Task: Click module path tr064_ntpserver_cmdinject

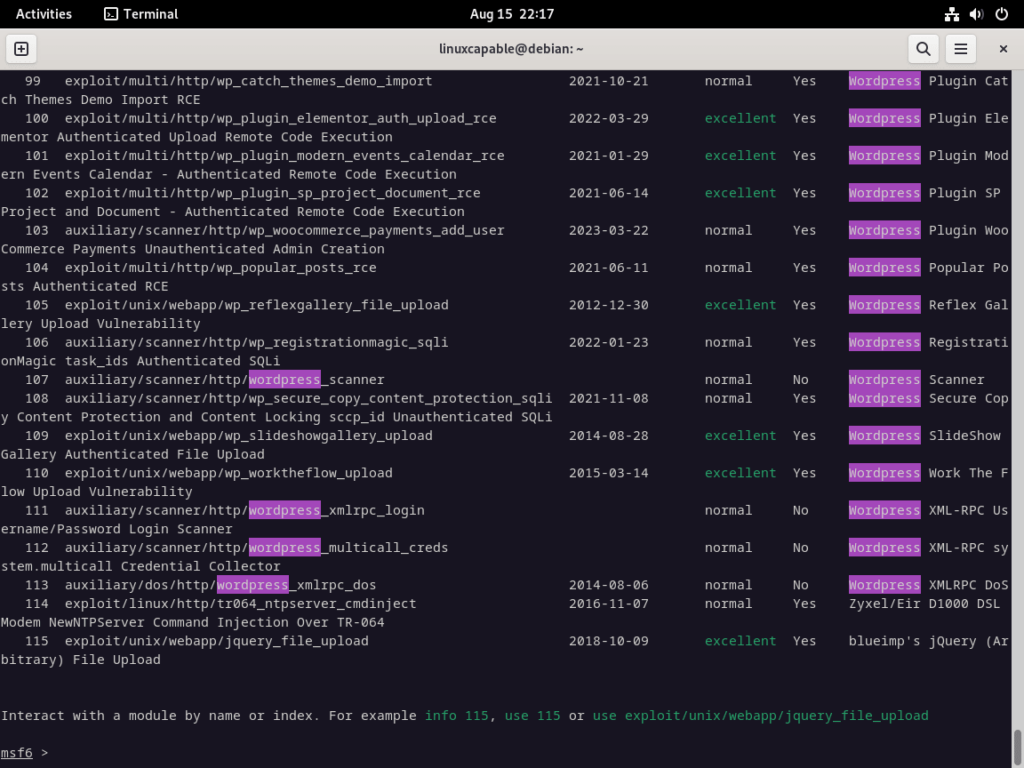Action: (240, 603)
